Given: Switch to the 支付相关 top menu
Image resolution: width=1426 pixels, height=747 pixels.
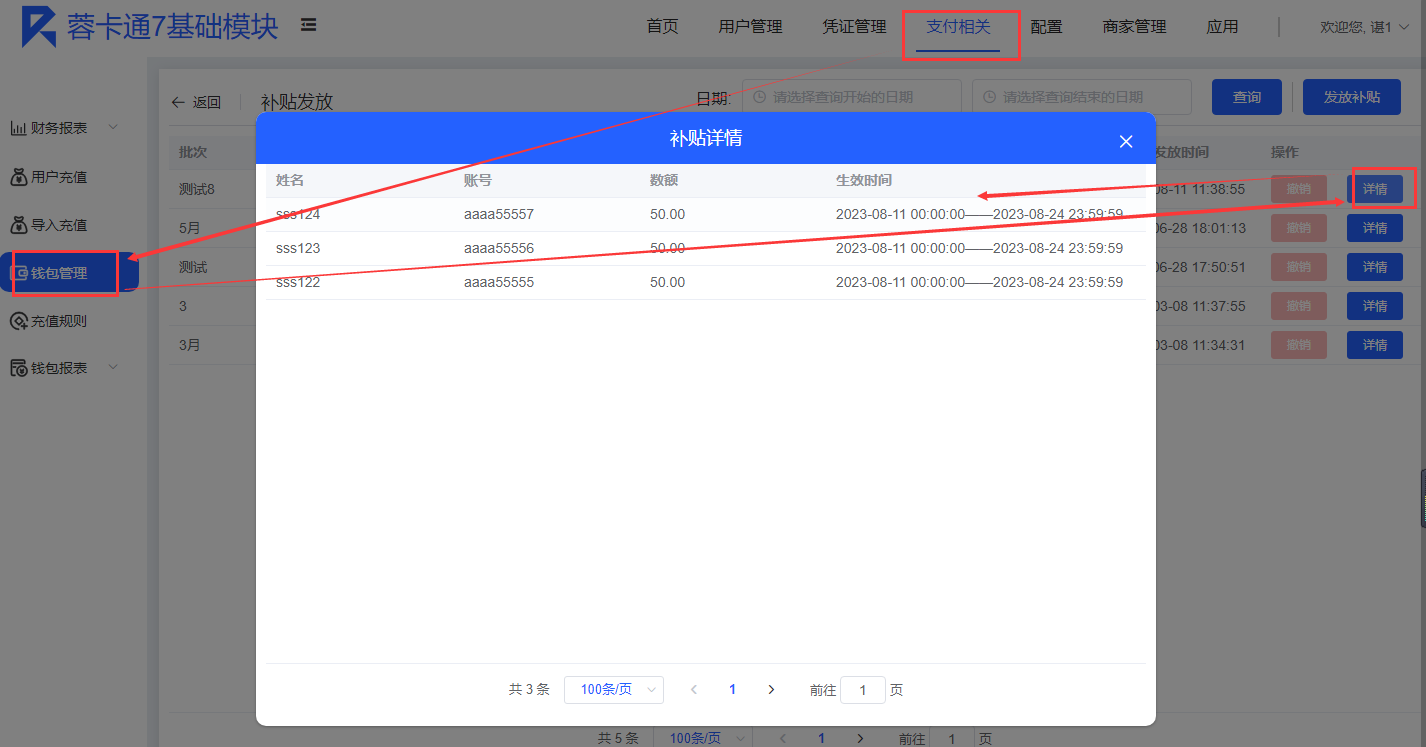Looking at the screenshot, I should (957, 27).
